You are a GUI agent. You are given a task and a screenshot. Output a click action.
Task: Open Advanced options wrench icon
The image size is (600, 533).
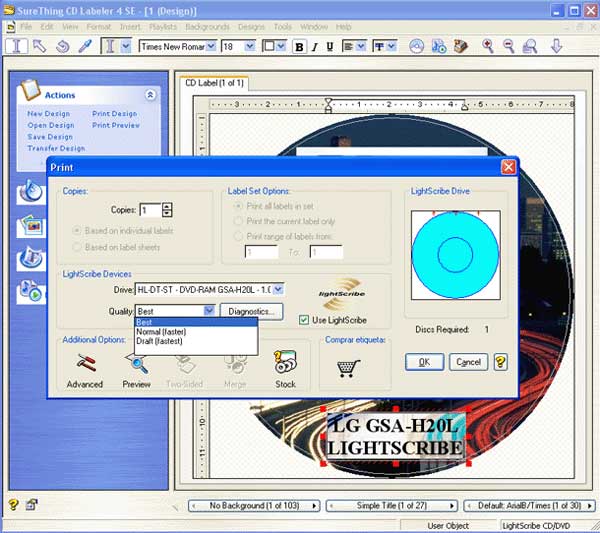(85, 363)
